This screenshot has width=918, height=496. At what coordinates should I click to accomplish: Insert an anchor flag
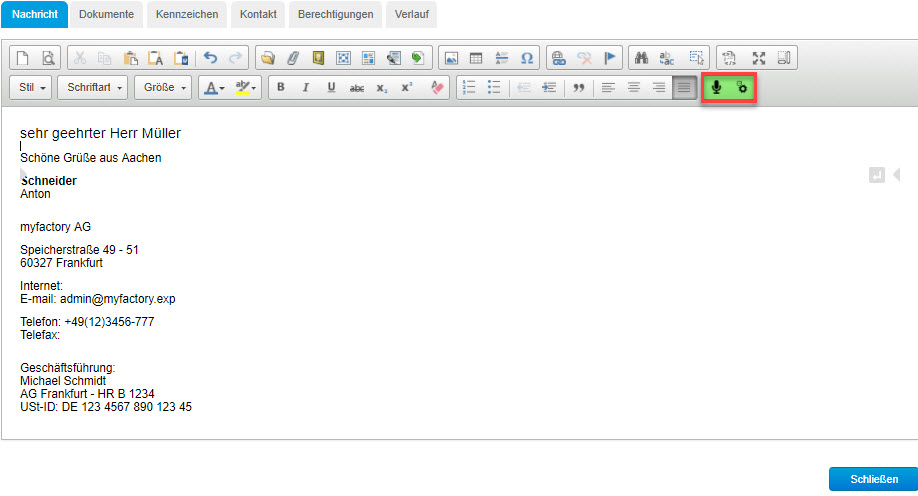tap(609, 58)
